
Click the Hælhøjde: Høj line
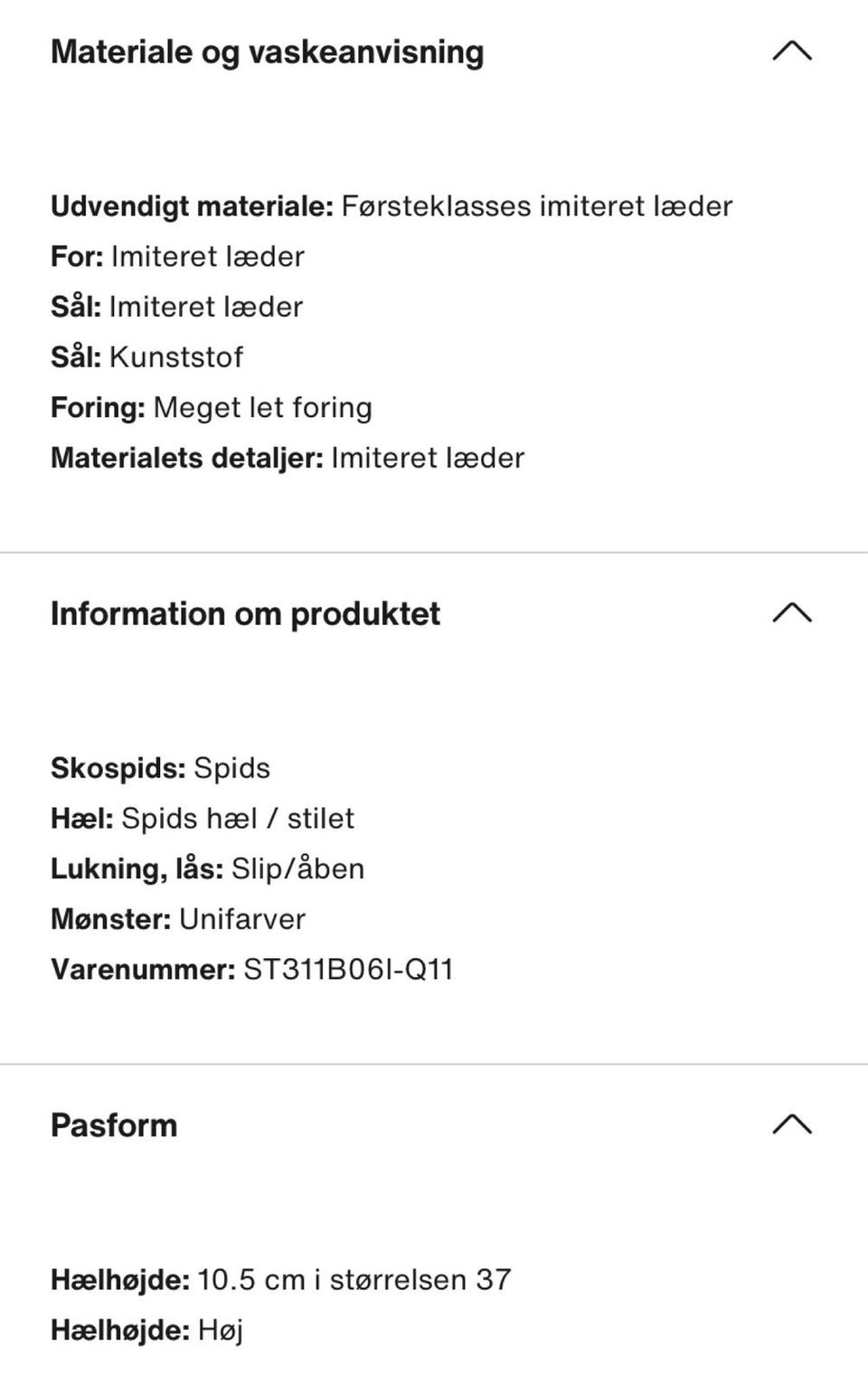(146, 1330)
